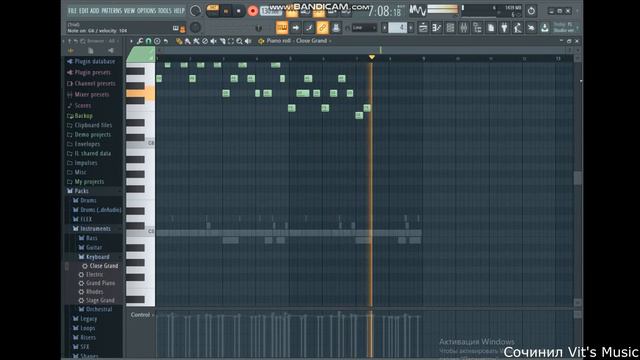Viewport: 640px width, 360px height.
Task: Expand the Drums folder
Action: 88,200
